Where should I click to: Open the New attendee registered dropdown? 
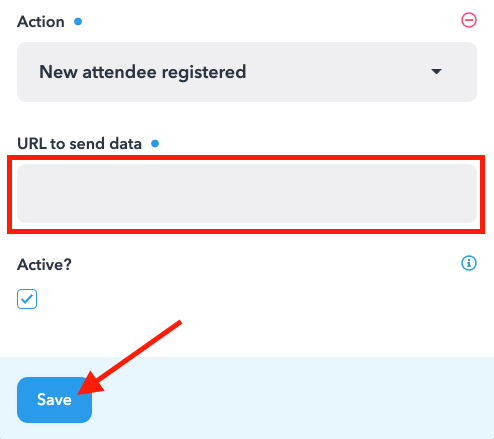click(x=247, y=72)
